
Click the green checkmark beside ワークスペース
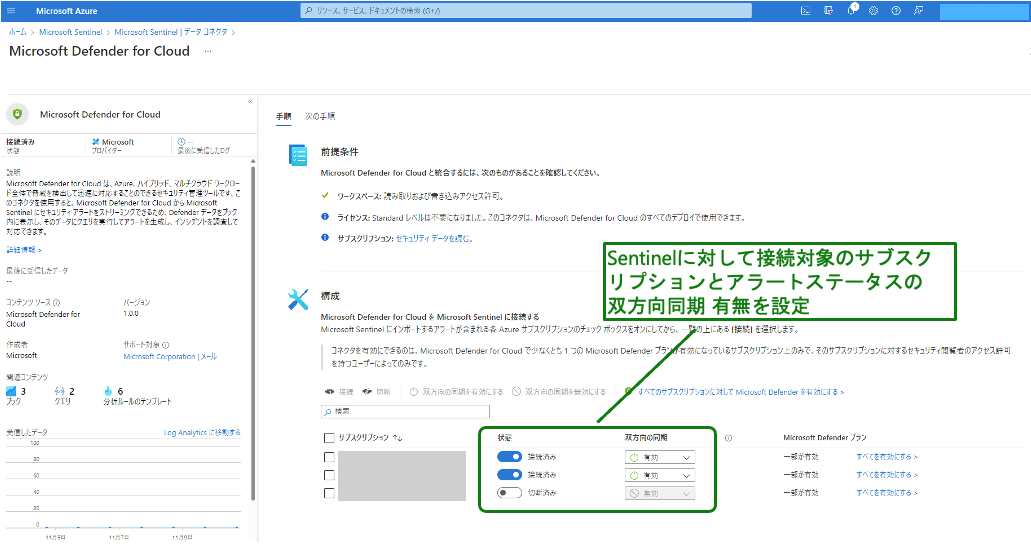pyautogui.click(x=325, y=195)
